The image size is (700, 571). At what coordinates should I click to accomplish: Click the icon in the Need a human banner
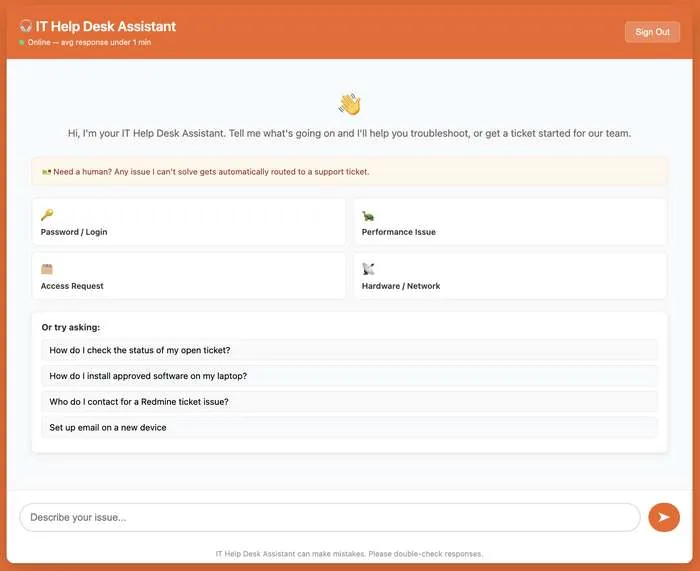click(x=46, y=172)
